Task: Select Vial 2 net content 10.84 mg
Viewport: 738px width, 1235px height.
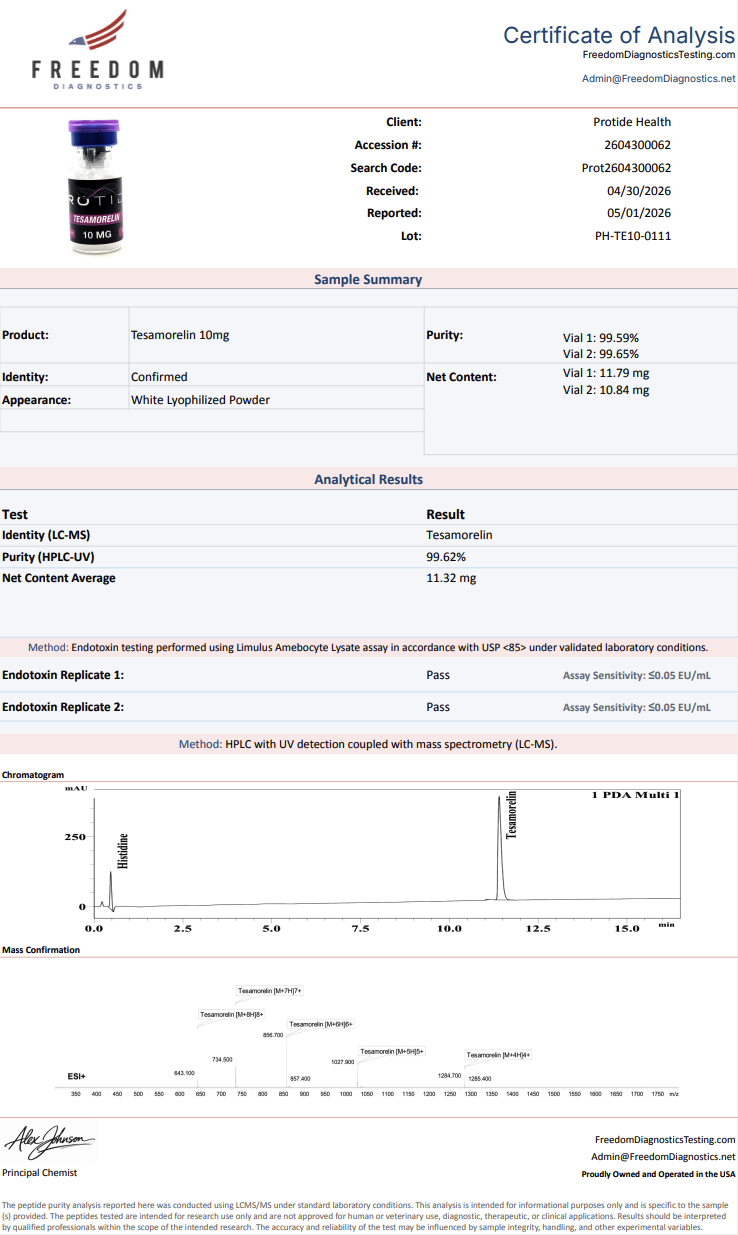Action: click(x=606, y=390)
